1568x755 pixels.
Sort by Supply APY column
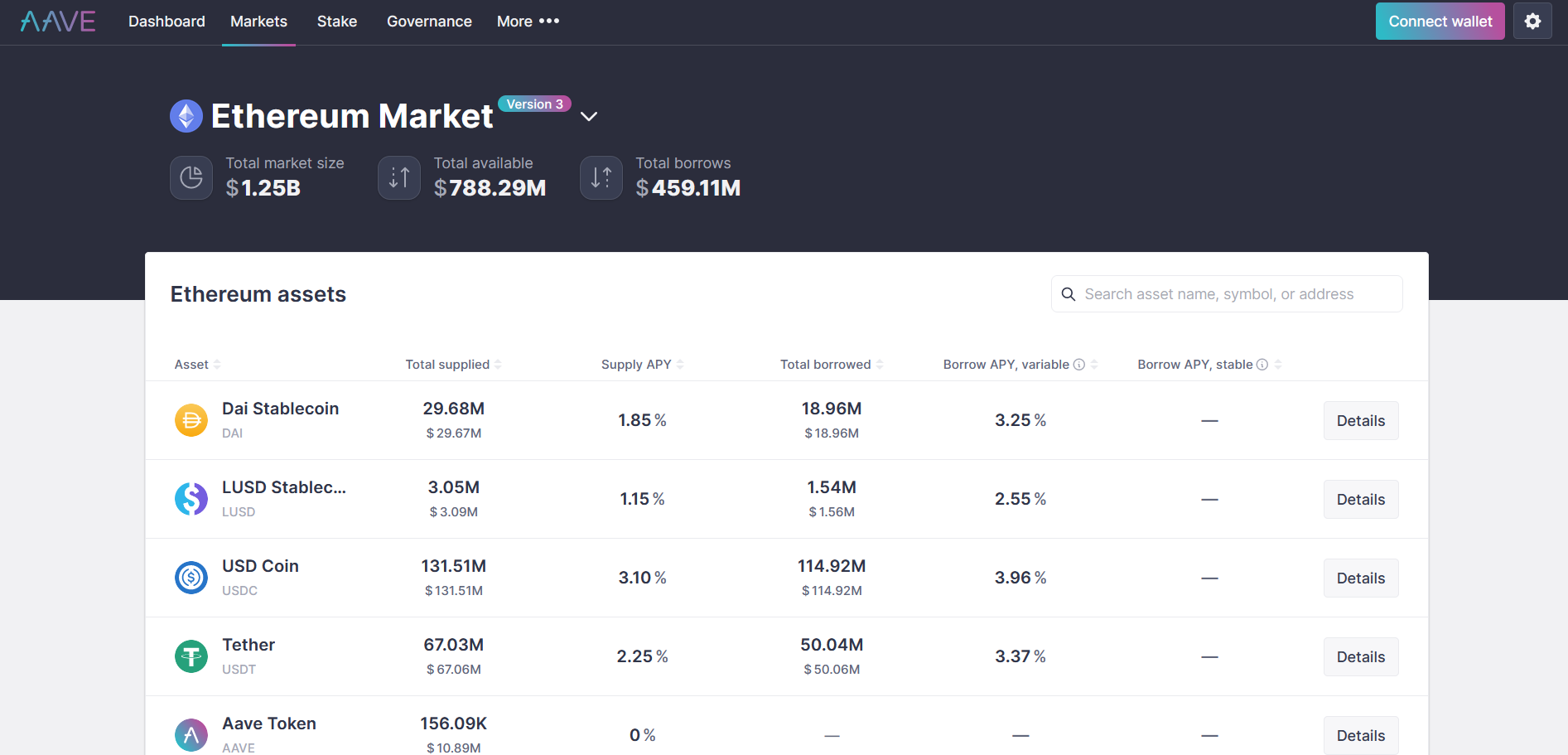(x=643, y=365)
